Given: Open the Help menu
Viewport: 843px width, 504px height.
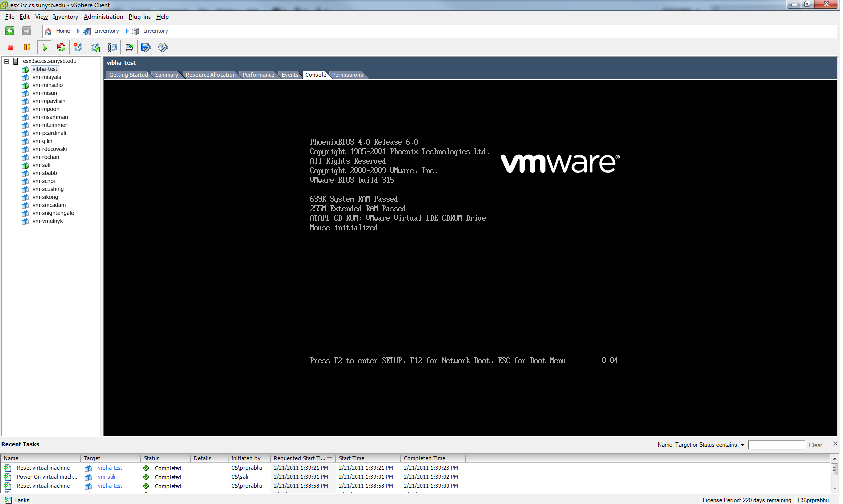Looking at the screenshot, I should (x=162, y=17).
